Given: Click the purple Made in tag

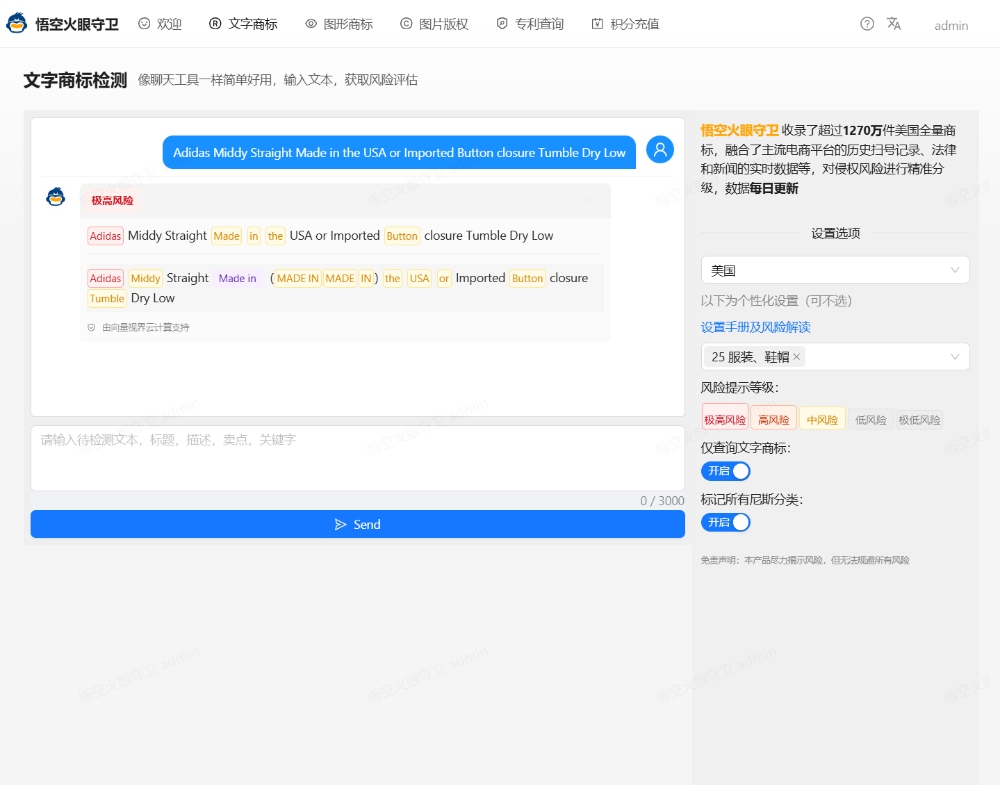Looking at the screenshot, I should [237, 278].
